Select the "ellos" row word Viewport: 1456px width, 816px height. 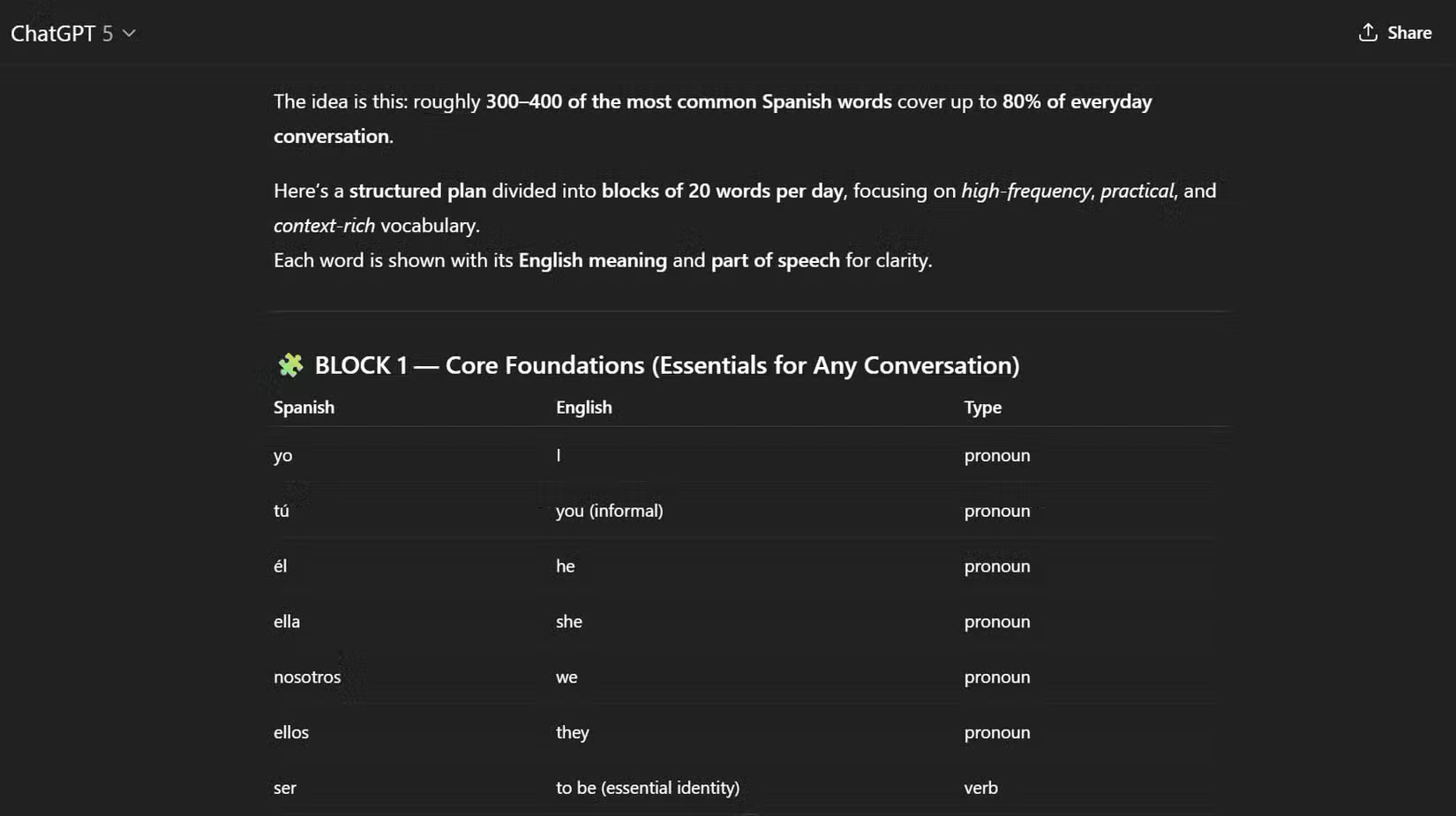291,733
